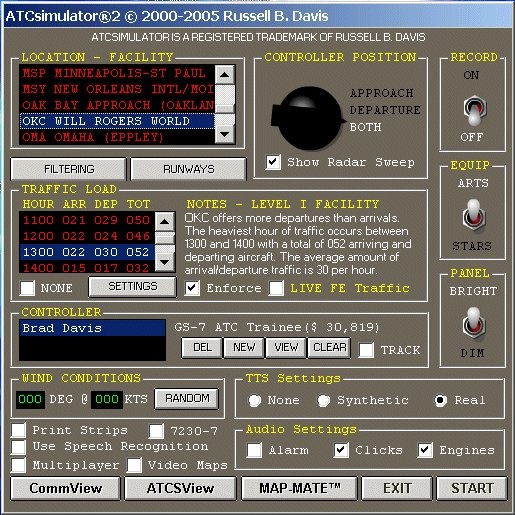The image size is (515, 515).
Task: Flip the RECORD on/off toggle switch
Action: click(x=474, y=110)
